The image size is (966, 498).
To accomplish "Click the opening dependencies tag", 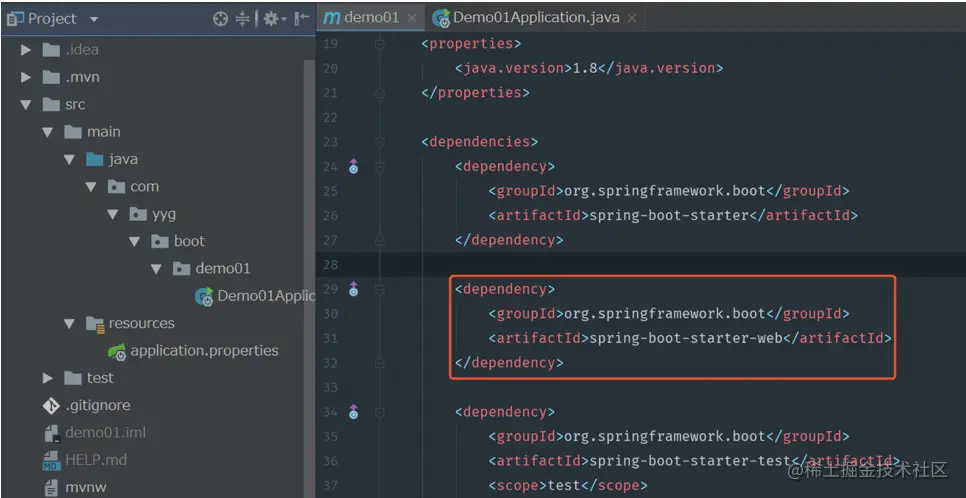I will 480,142.
